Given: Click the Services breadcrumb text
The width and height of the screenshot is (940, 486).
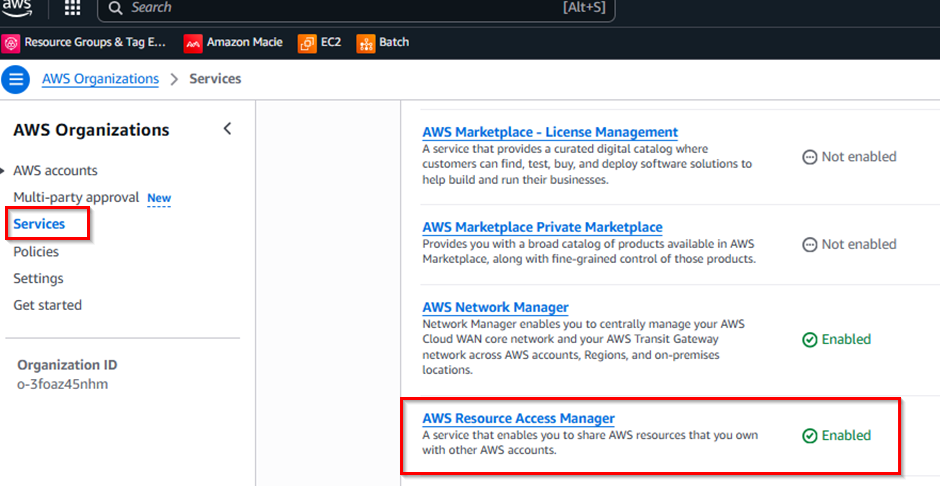Looking at the screenshot, I should [215, 79].
